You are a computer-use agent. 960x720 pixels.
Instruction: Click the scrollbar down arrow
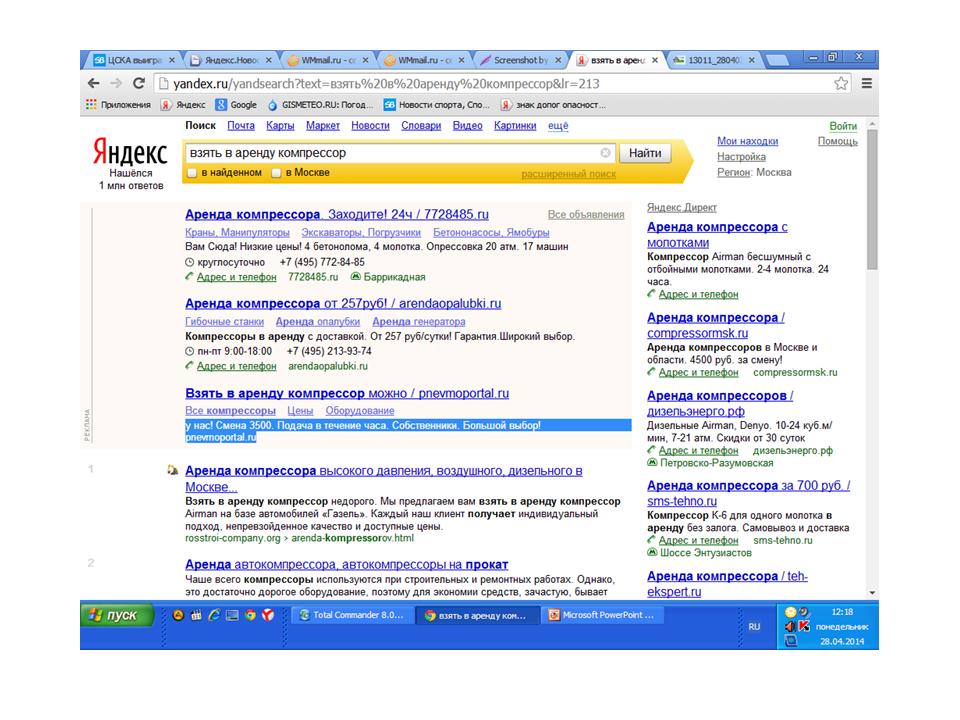pyautogui.click(x=872, y=593)
